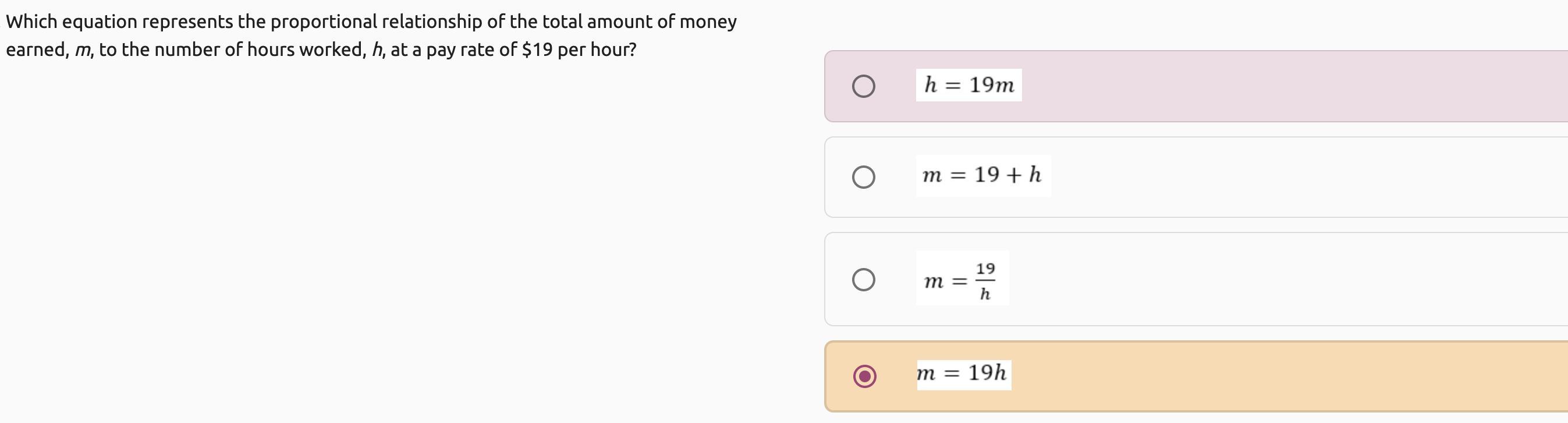
Task: Click blank area of orange highlighted answer card
Action: 1278,376
